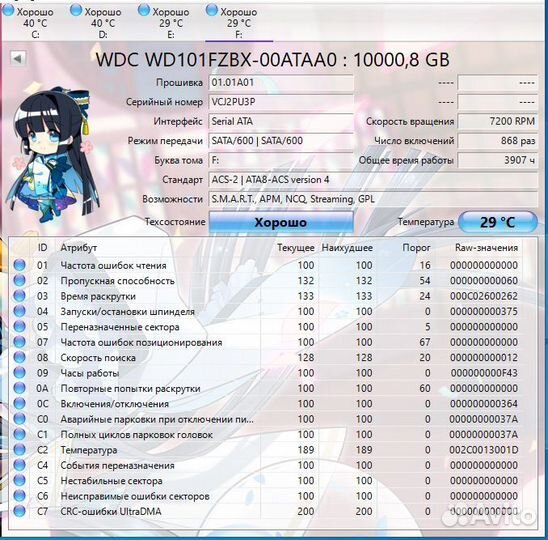The height and width of the screenshot is (540, 548).
Task: Click the Текущее column header
Action: point(296,248)
